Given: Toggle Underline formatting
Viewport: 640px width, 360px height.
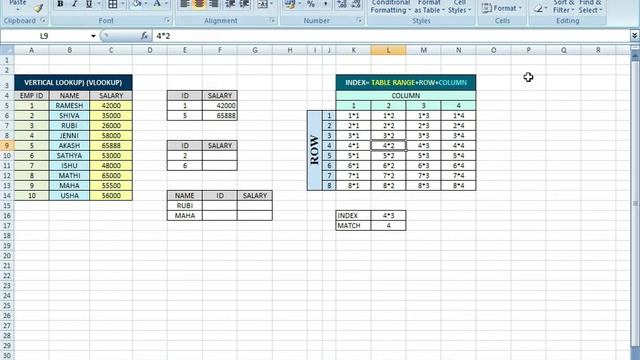Looking at the screenshot, I should tap(89, 4).
